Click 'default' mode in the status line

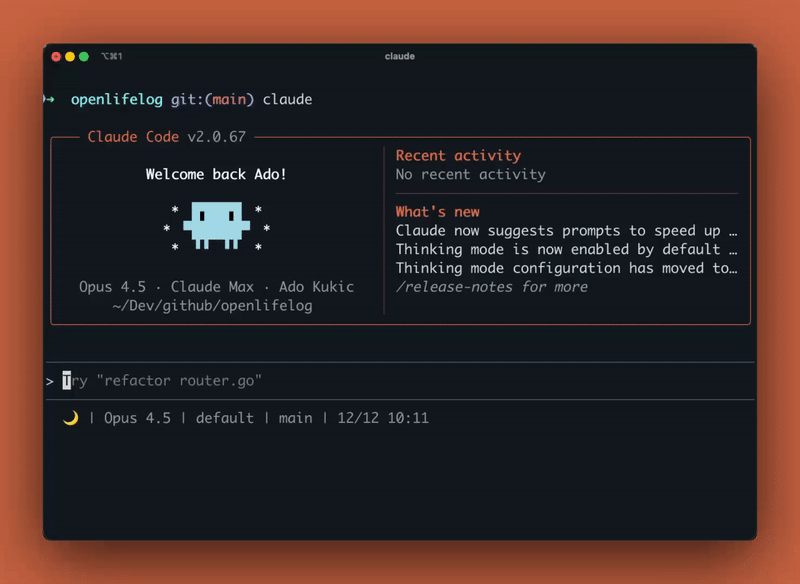click(x=224, y=418)
